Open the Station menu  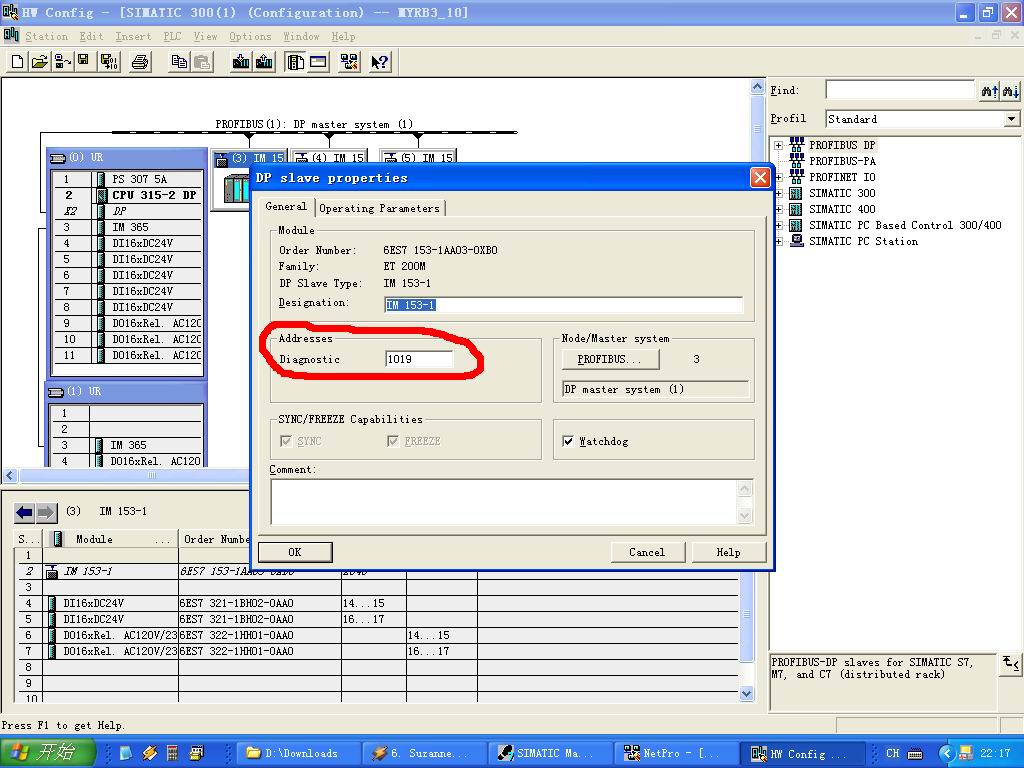[46, 37]
